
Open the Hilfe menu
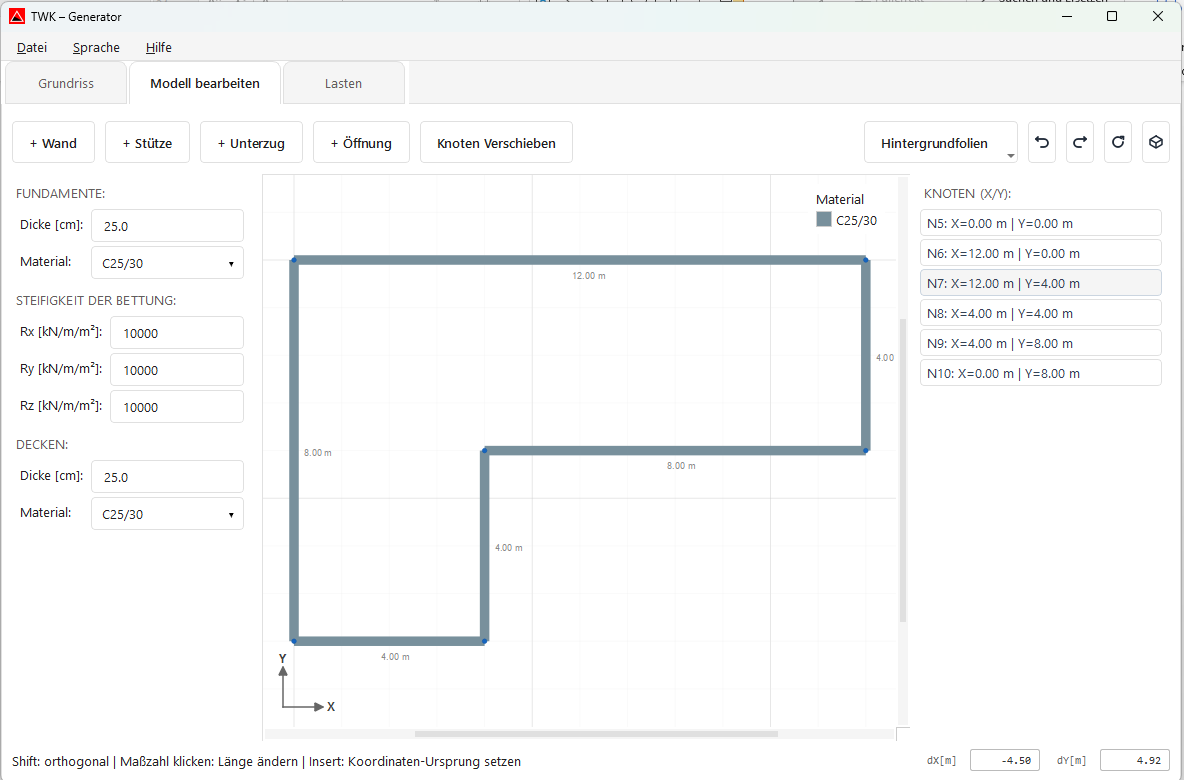click(x=158, y=47)
